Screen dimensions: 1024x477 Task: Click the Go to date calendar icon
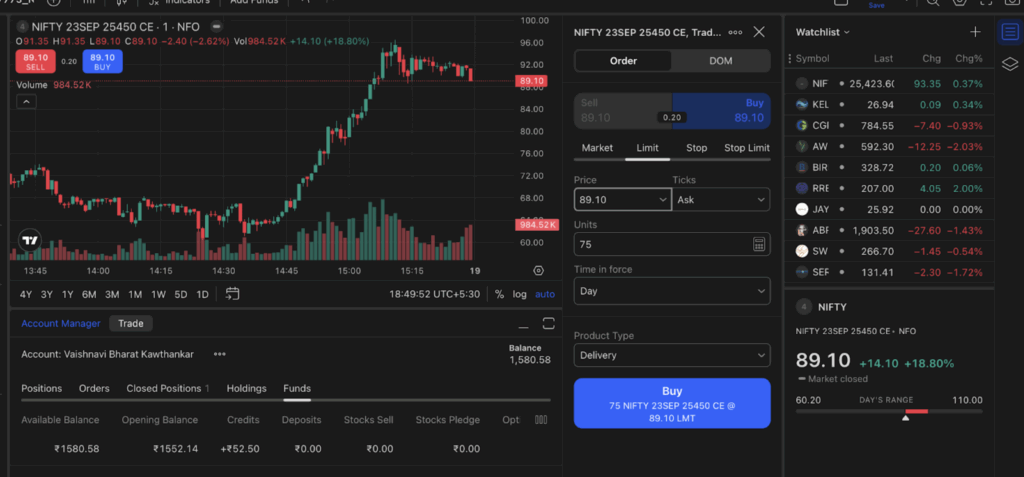click(232, 294)
